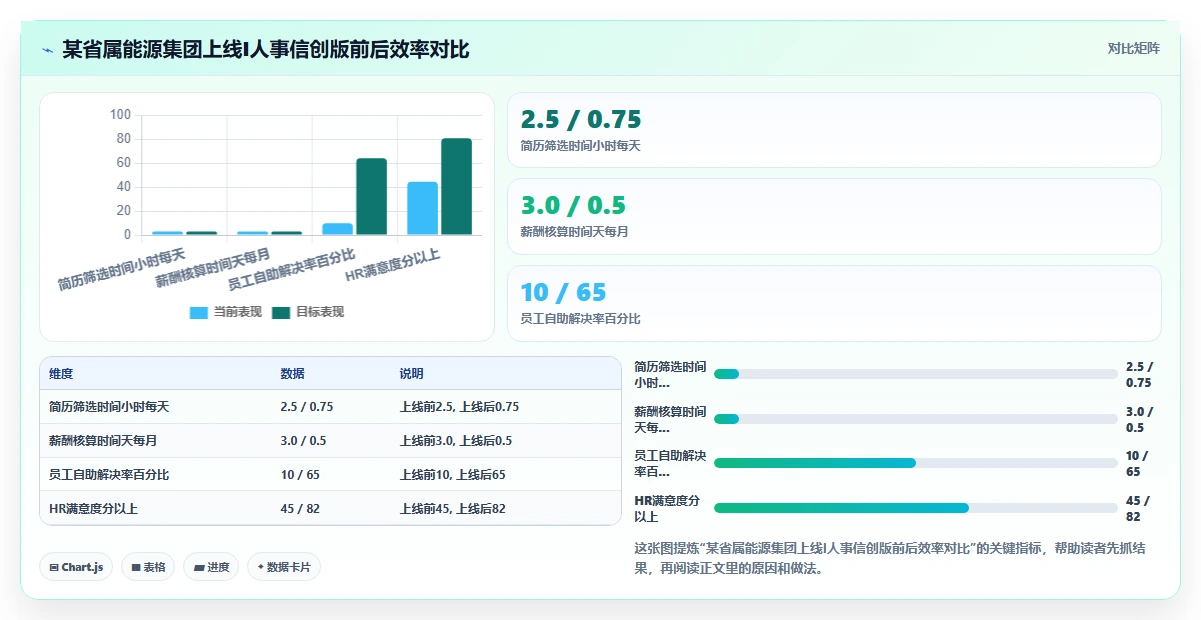Toggle 当前表现 legend swatch

click(199, 312)
